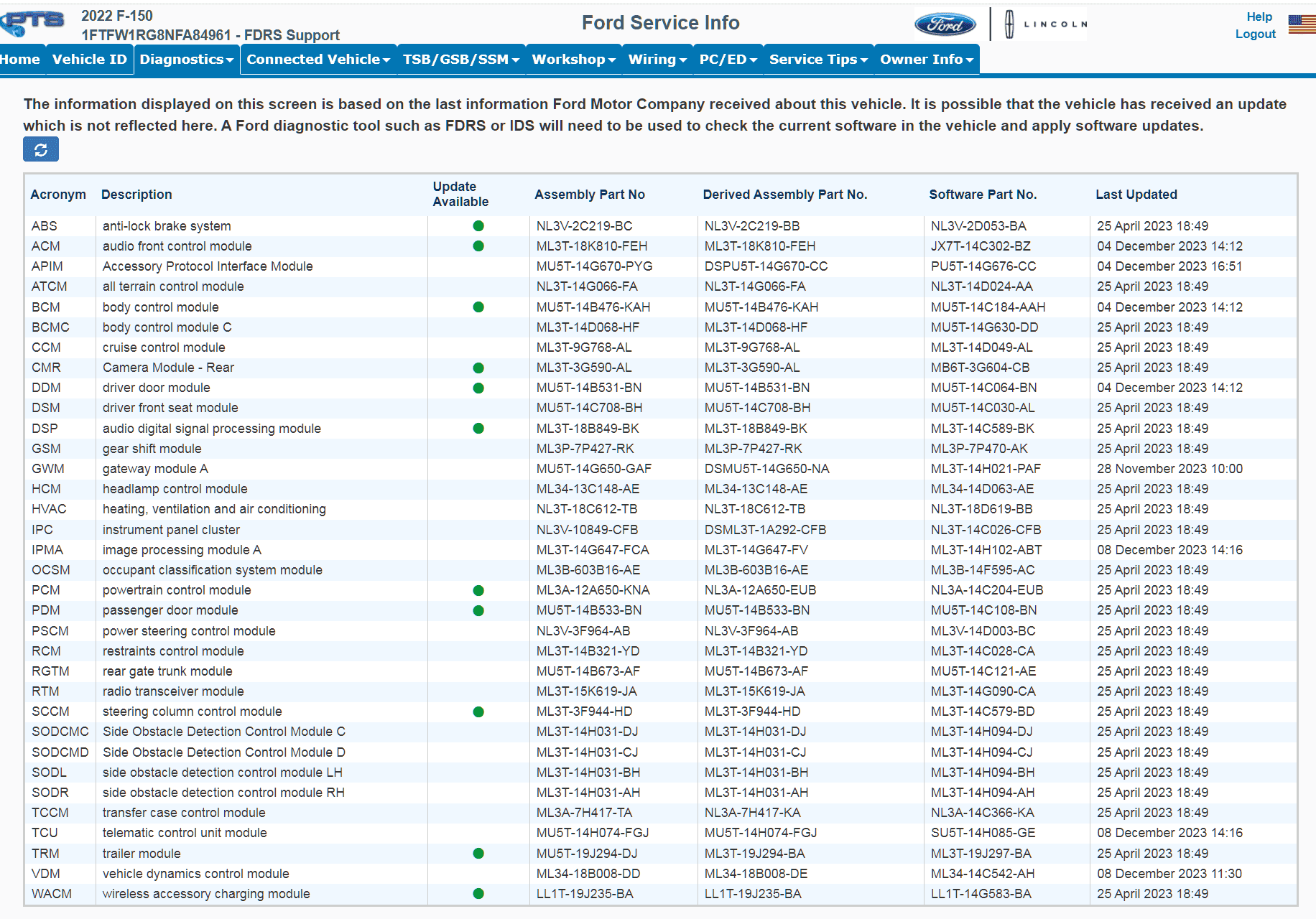This screenshot has width=1316, height=919.
Task: Expand the TSB/GSB/SSM menu
Action: (x=460, y=60)
